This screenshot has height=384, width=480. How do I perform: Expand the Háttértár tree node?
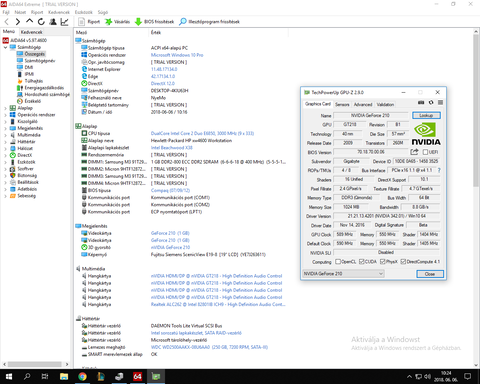pos(5,142)
